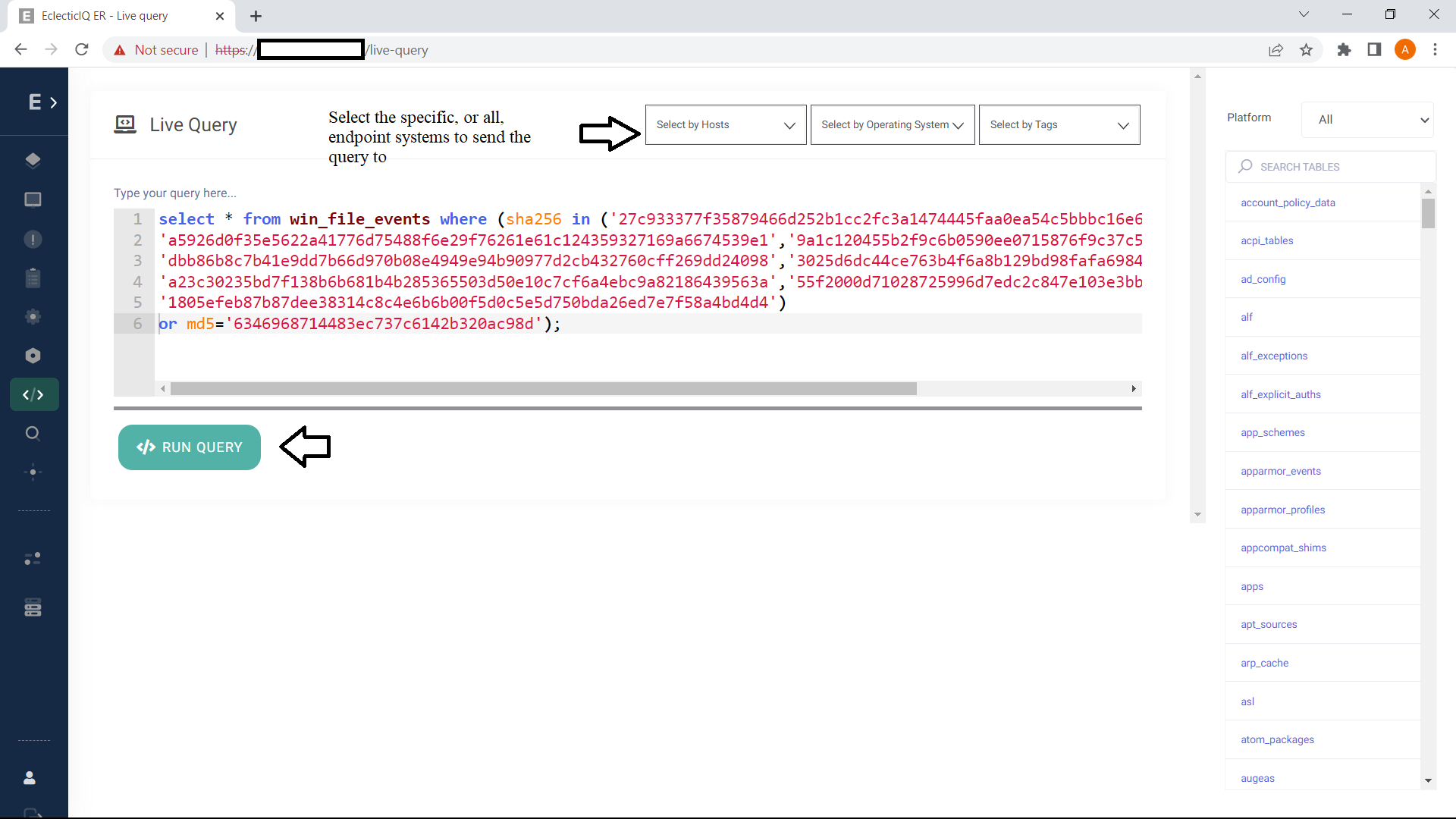The width and height of the screenshot is (1456, 819).
Task: Open the Live Query code editor icon
Action: 33,394
